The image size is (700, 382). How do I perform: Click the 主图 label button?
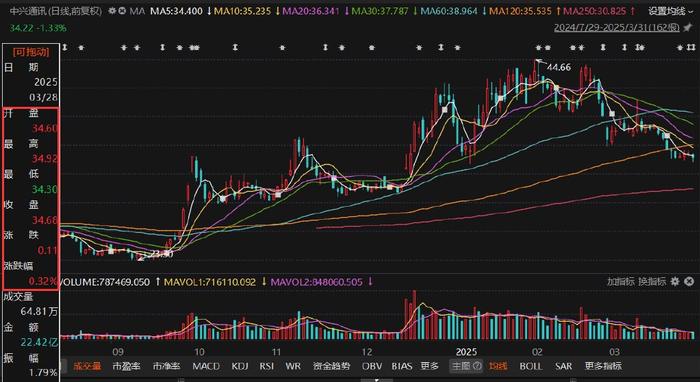tap(462, 366)
